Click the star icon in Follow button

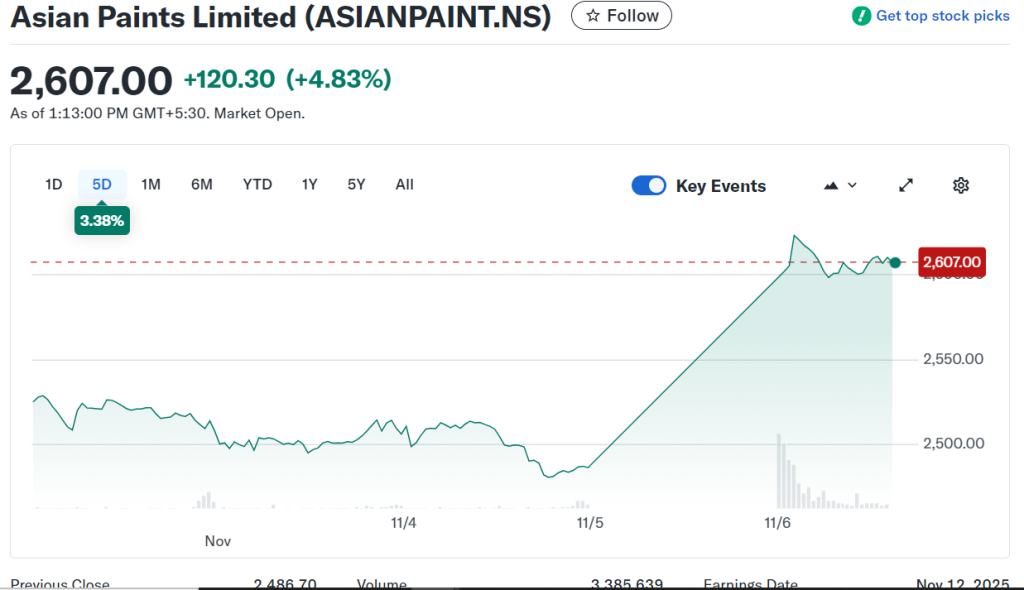click(x=592, y=15)
